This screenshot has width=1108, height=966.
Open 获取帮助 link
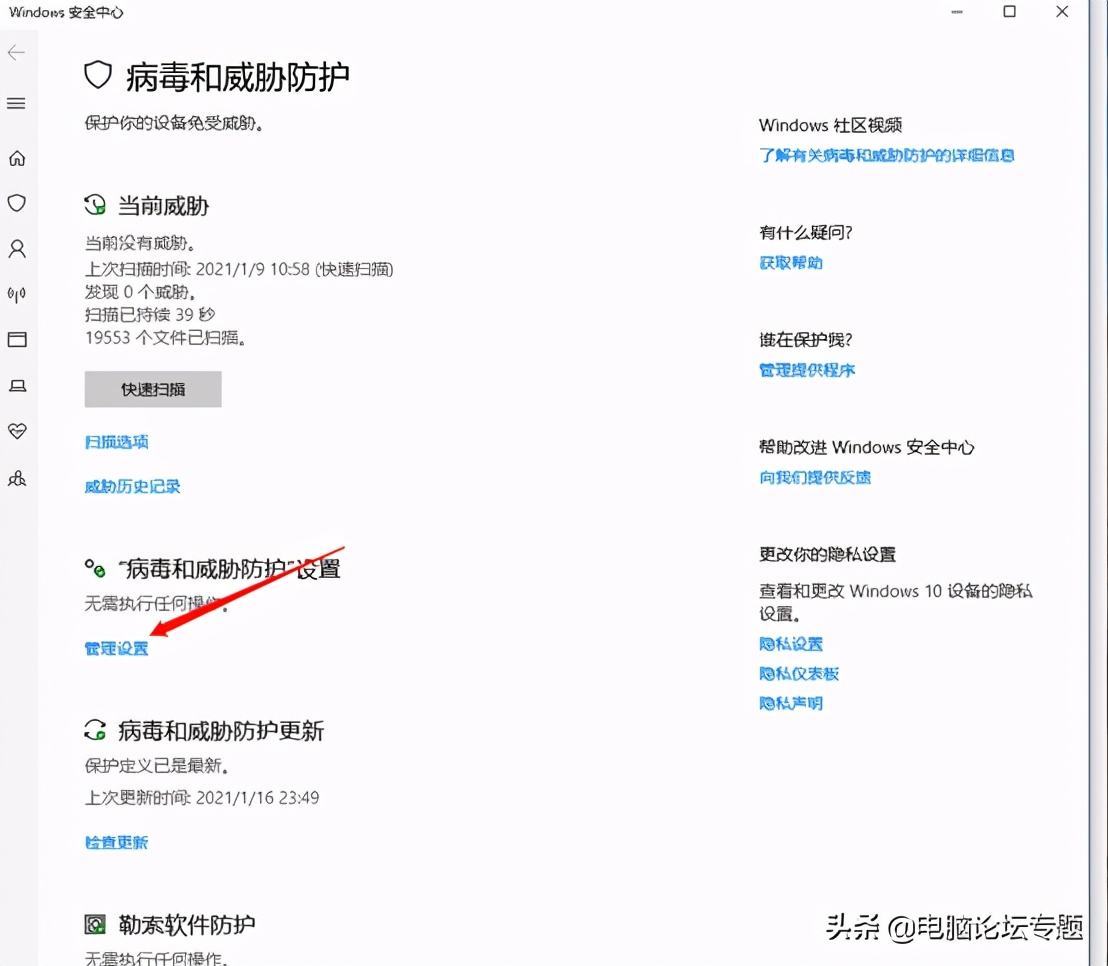pyautogui.click(x=790, y=262)
